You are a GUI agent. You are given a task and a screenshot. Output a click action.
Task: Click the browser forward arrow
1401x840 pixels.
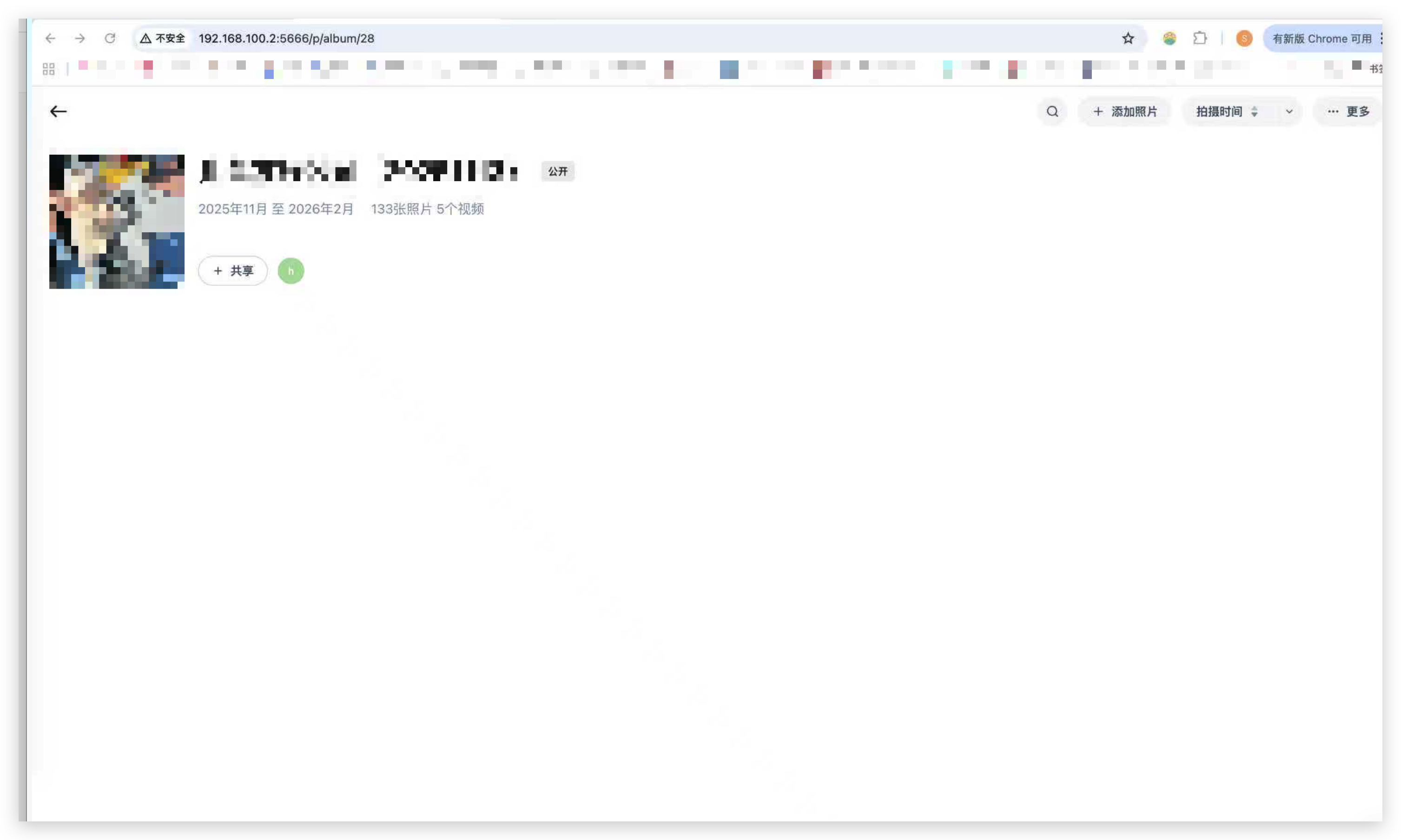click(80, 39)
